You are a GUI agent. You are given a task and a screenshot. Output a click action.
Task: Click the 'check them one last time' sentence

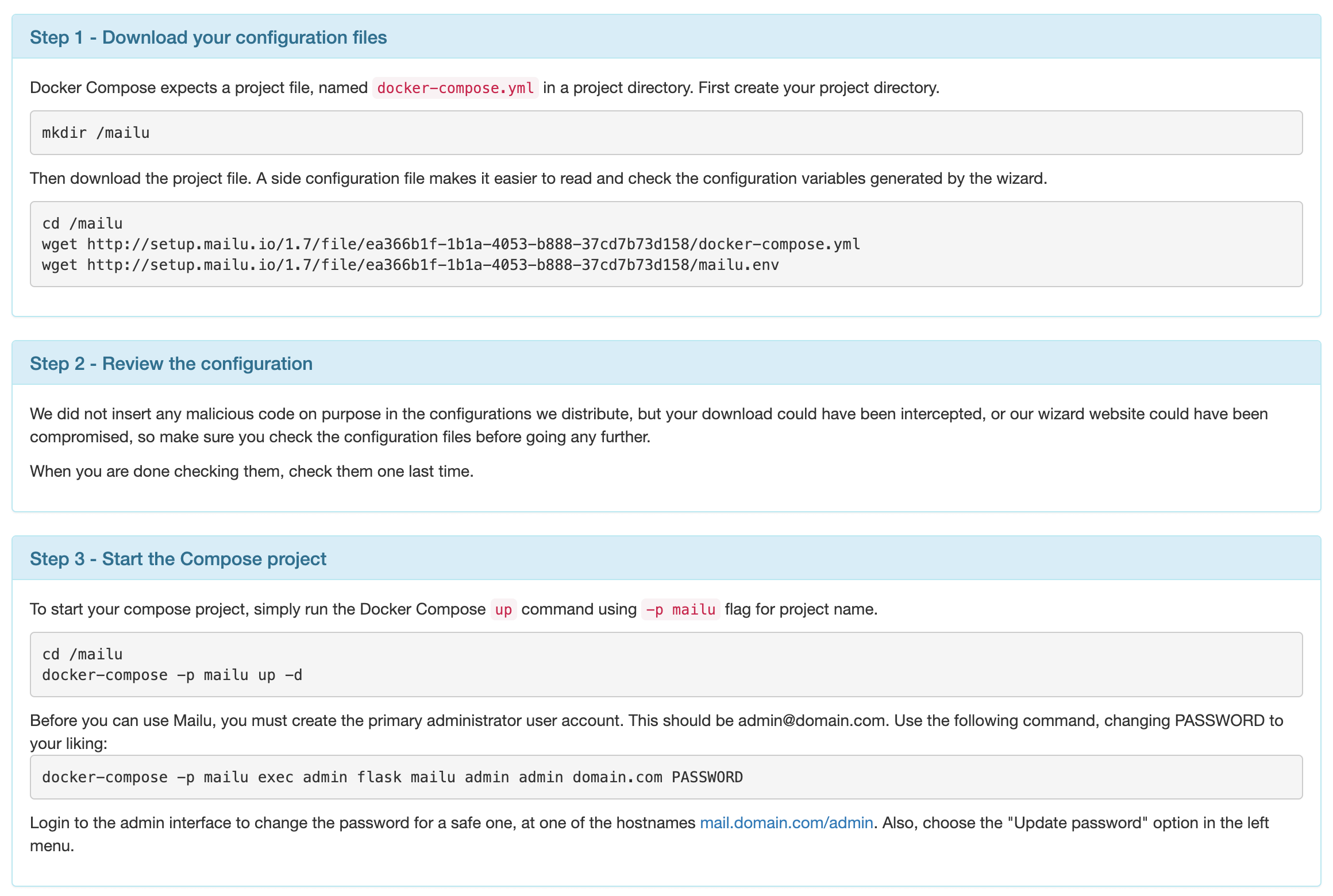(252, 472)
